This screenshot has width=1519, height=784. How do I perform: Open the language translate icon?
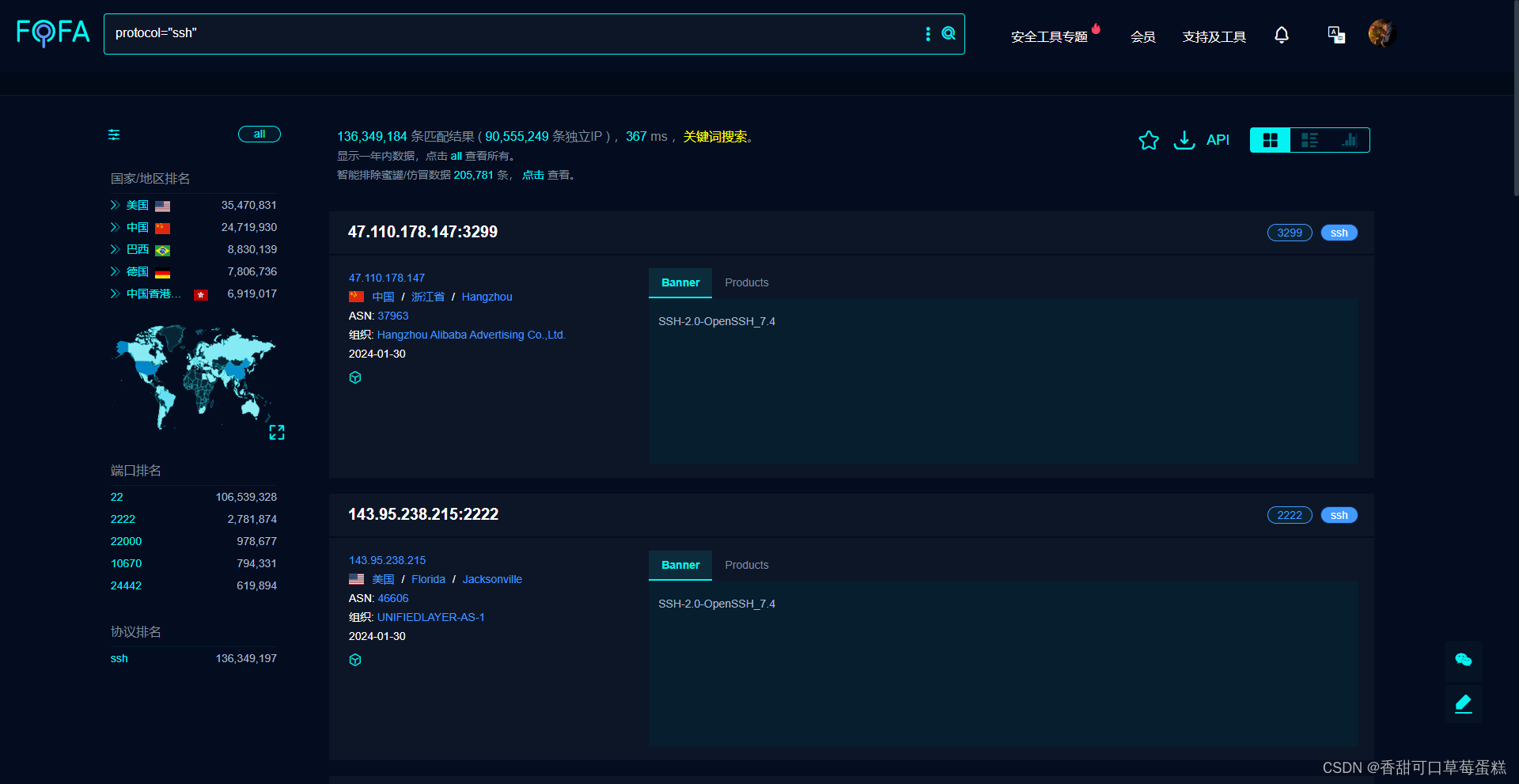(x=1336, y=35)
